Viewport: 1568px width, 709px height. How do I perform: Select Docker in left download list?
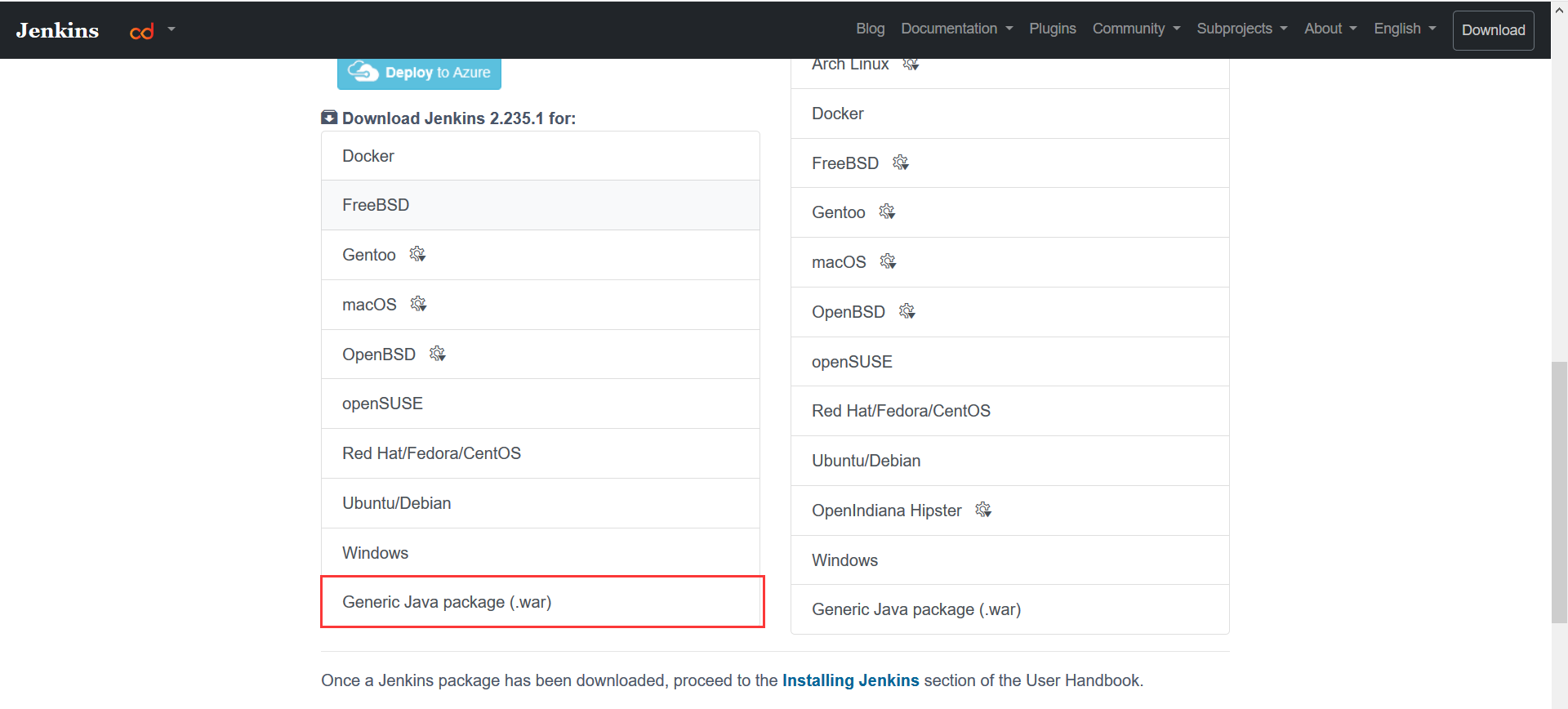point(541,156)
